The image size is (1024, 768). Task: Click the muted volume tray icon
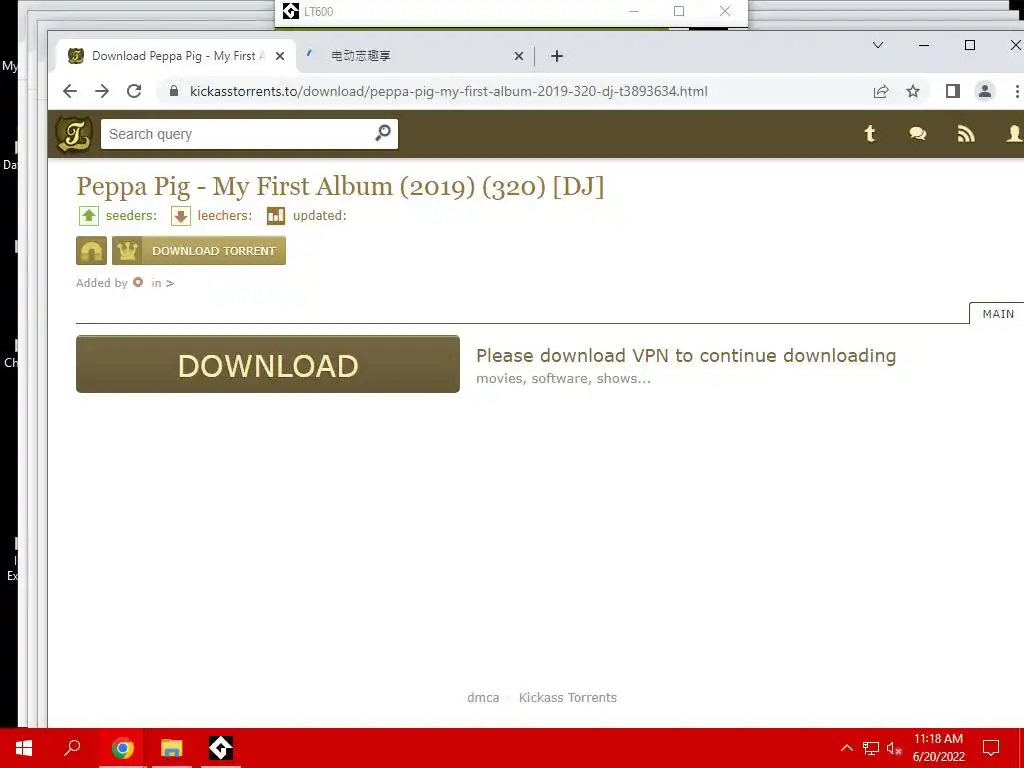[x=894, y=748]
